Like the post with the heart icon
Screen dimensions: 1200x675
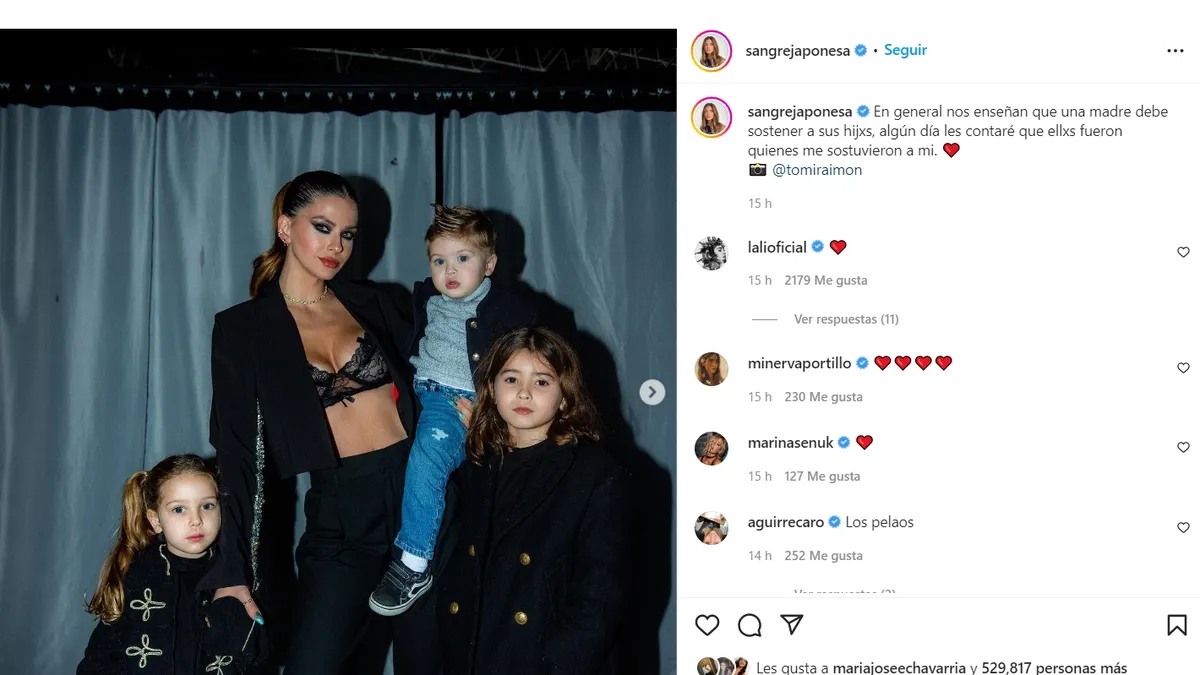coord(707,625)
